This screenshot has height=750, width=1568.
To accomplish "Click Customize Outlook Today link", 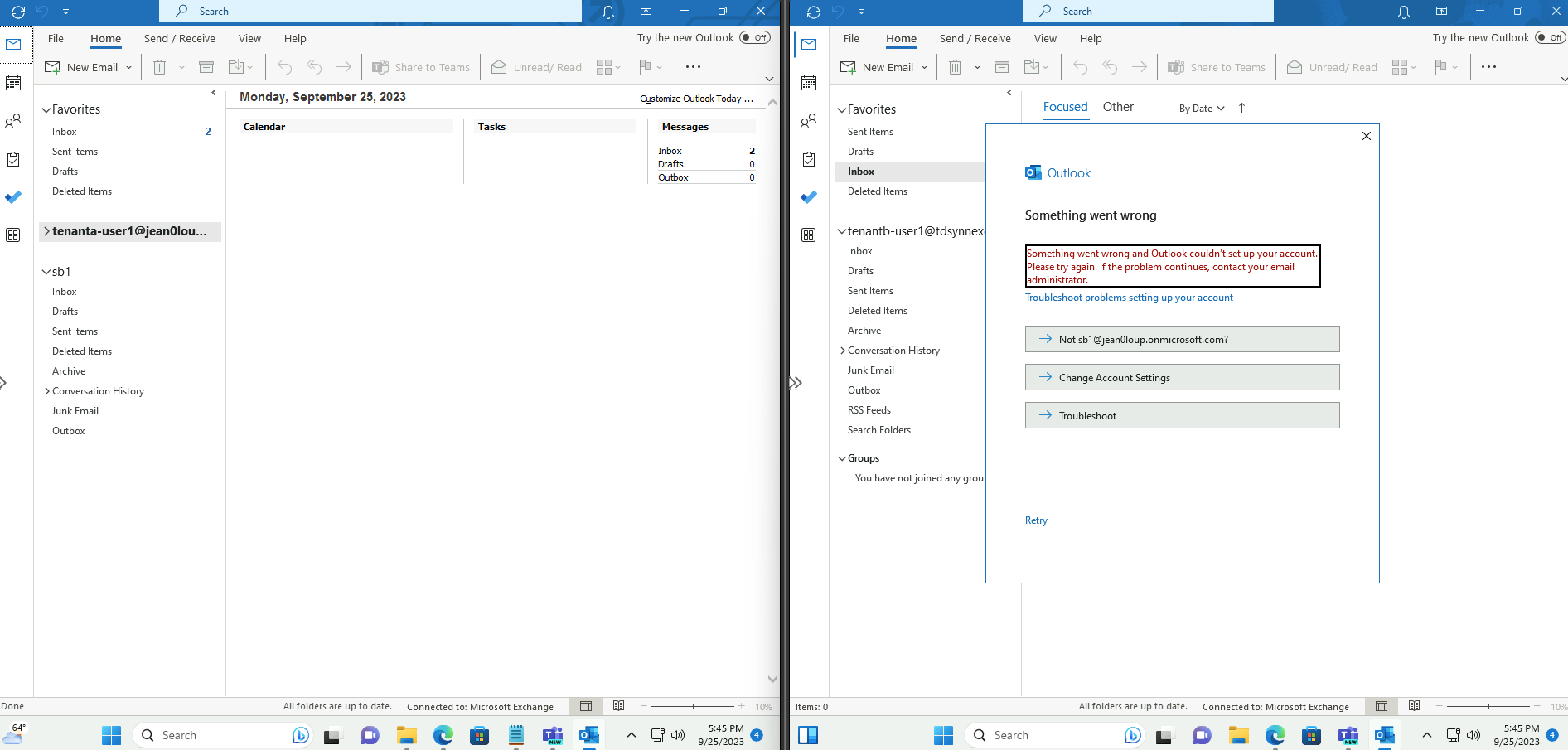I will tap(696, 99).
